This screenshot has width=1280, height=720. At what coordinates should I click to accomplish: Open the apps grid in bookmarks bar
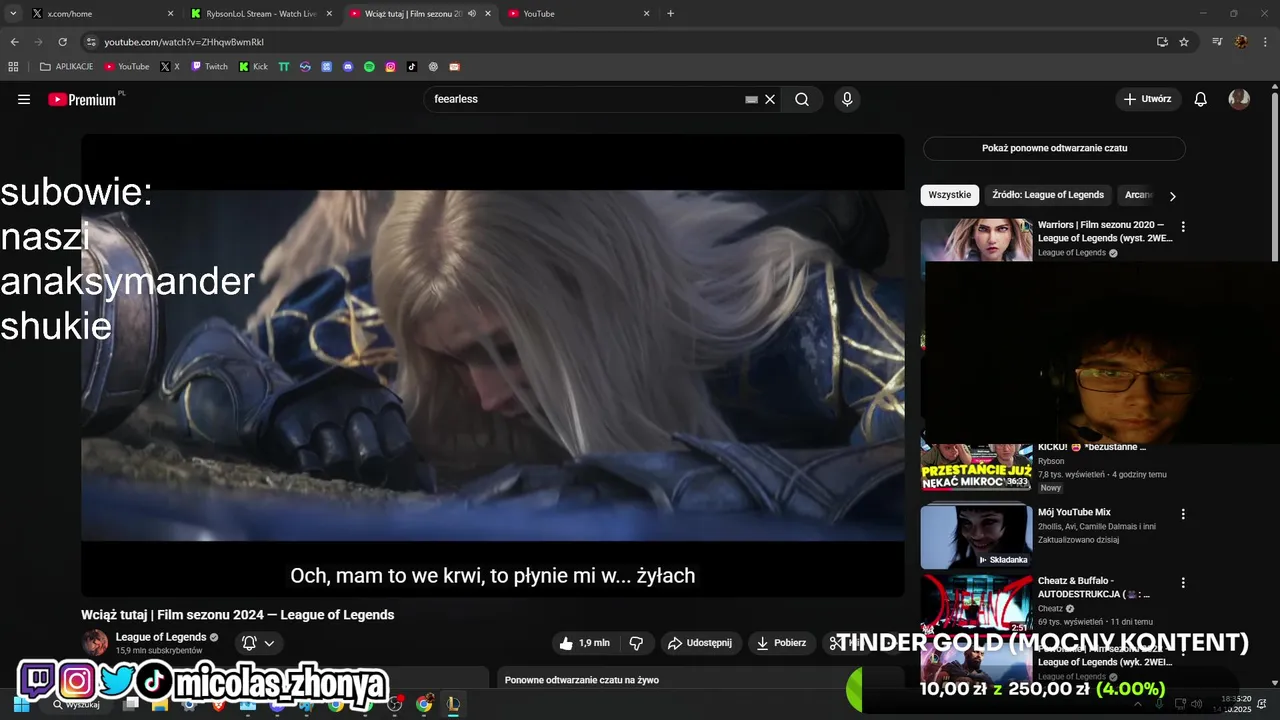[13, 67]
